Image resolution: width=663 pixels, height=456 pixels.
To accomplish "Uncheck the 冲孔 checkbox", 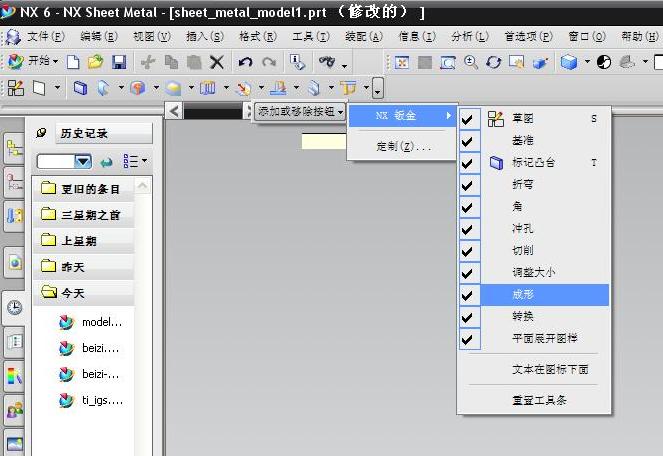I will coord(469,229).
